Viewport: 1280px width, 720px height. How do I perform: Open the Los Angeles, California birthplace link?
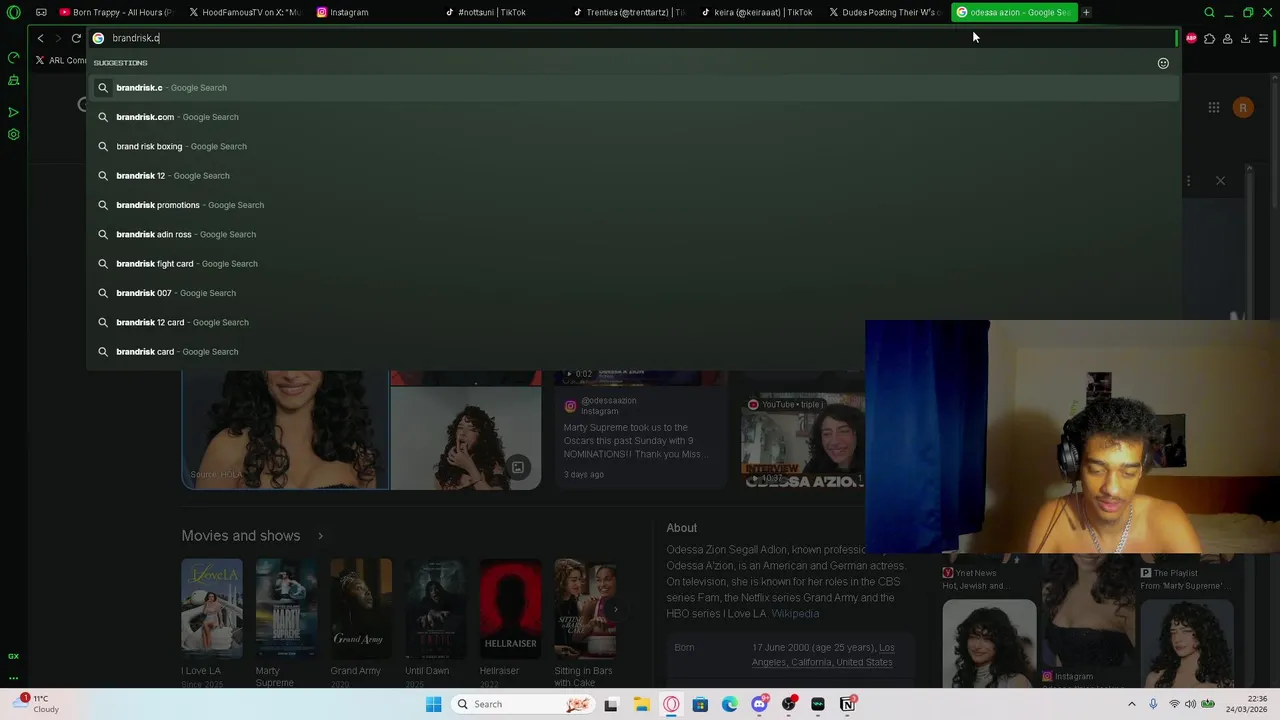click(822, 655)
